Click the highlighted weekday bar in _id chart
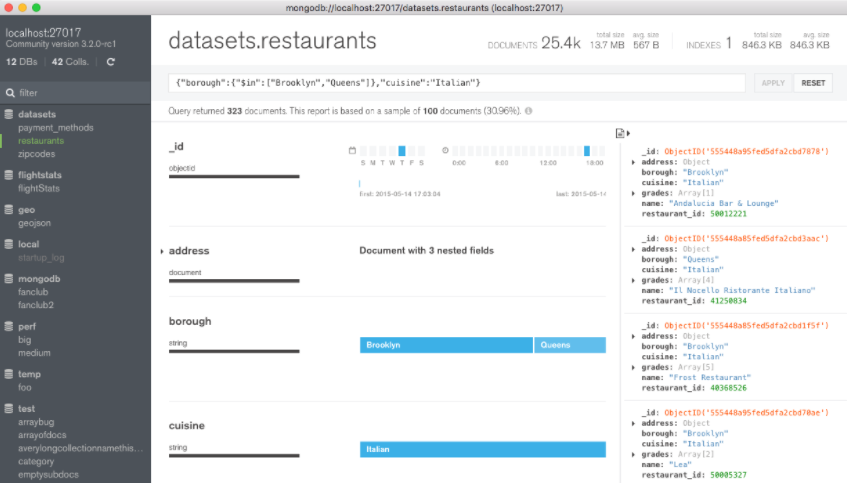 [x=402, y=151]
